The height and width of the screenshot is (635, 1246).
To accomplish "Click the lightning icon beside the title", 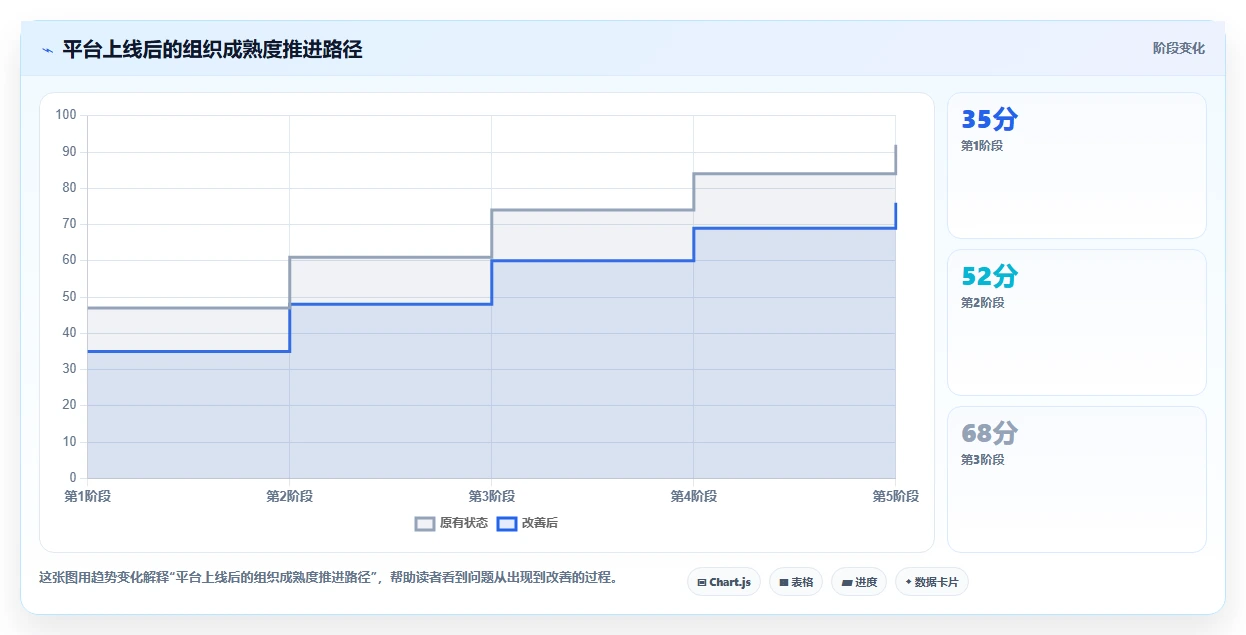I will [x=47, y=50].
